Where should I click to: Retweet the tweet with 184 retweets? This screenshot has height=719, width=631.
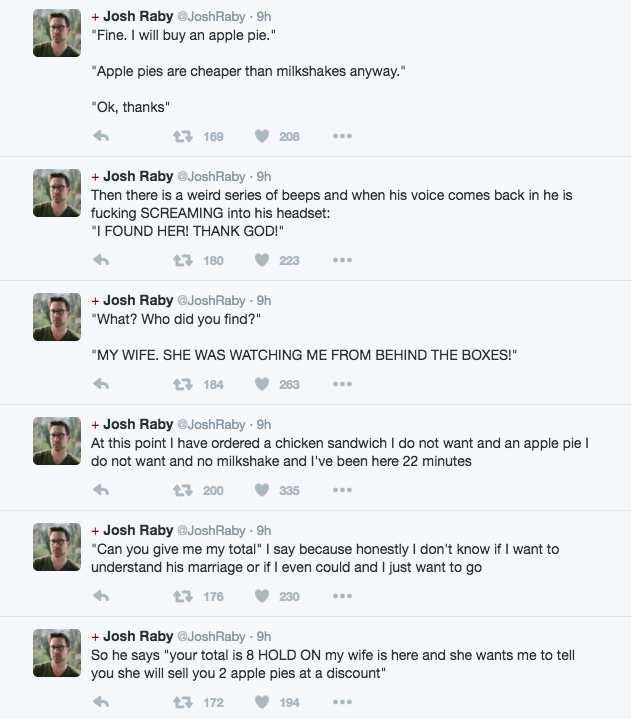(183, 384)
